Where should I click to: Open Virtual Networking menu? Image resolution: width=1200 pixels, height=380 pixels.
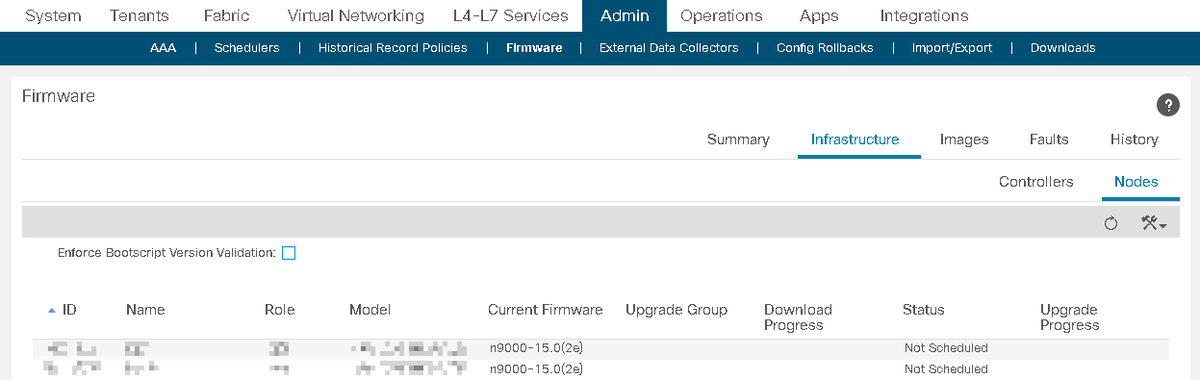[355, 16]
